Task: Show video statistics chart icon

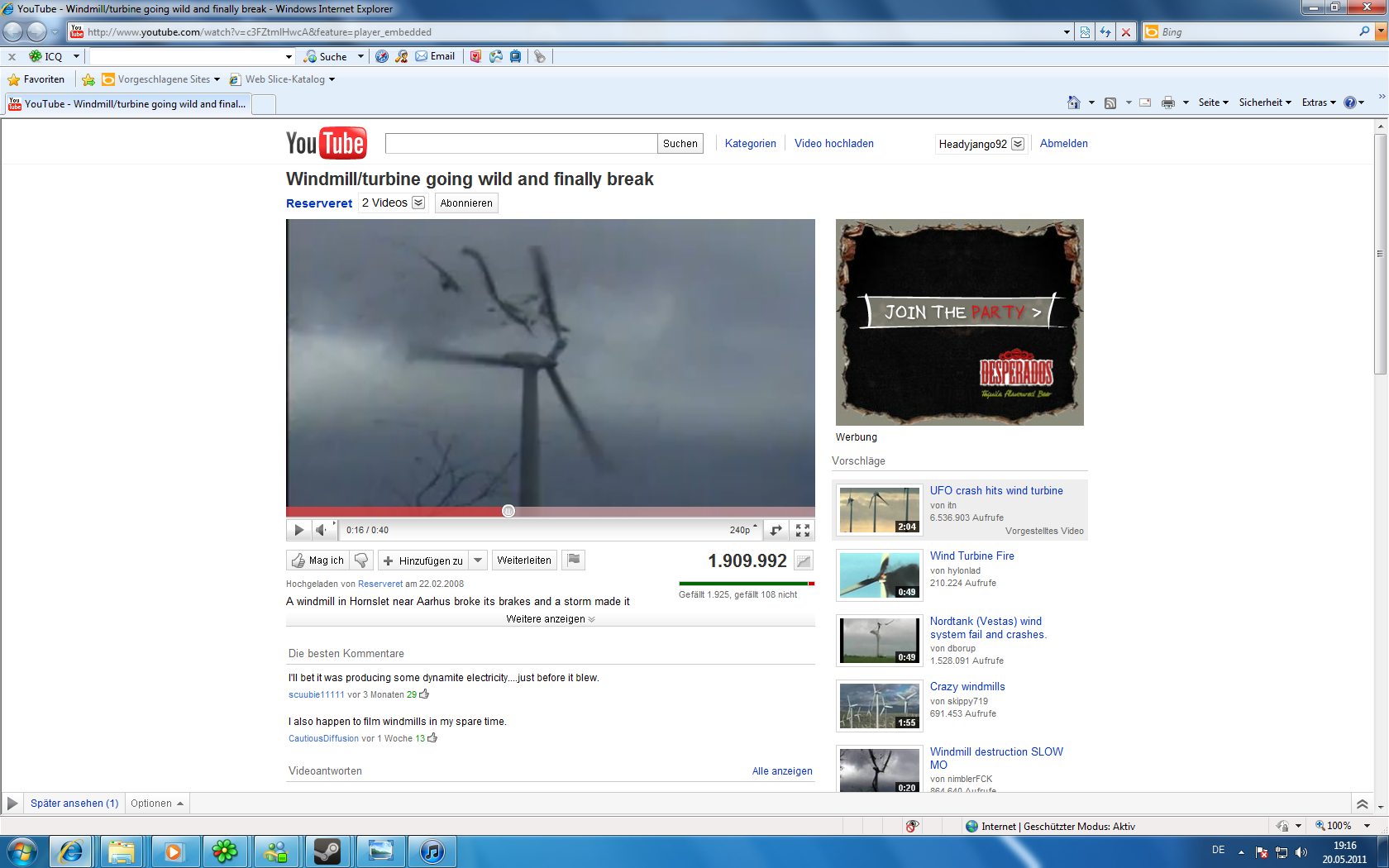Action: (x=803, y=560)
